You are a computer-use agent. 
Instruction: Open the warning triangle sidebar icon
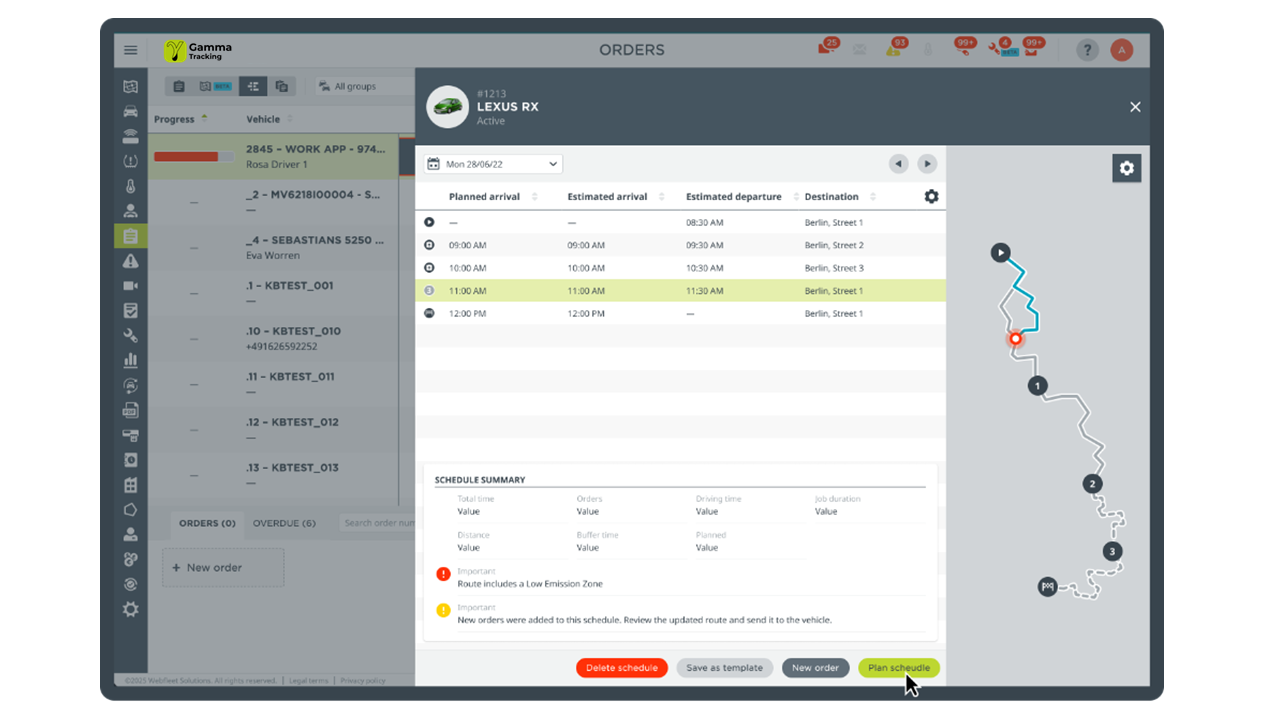click(x=131, y=261)
